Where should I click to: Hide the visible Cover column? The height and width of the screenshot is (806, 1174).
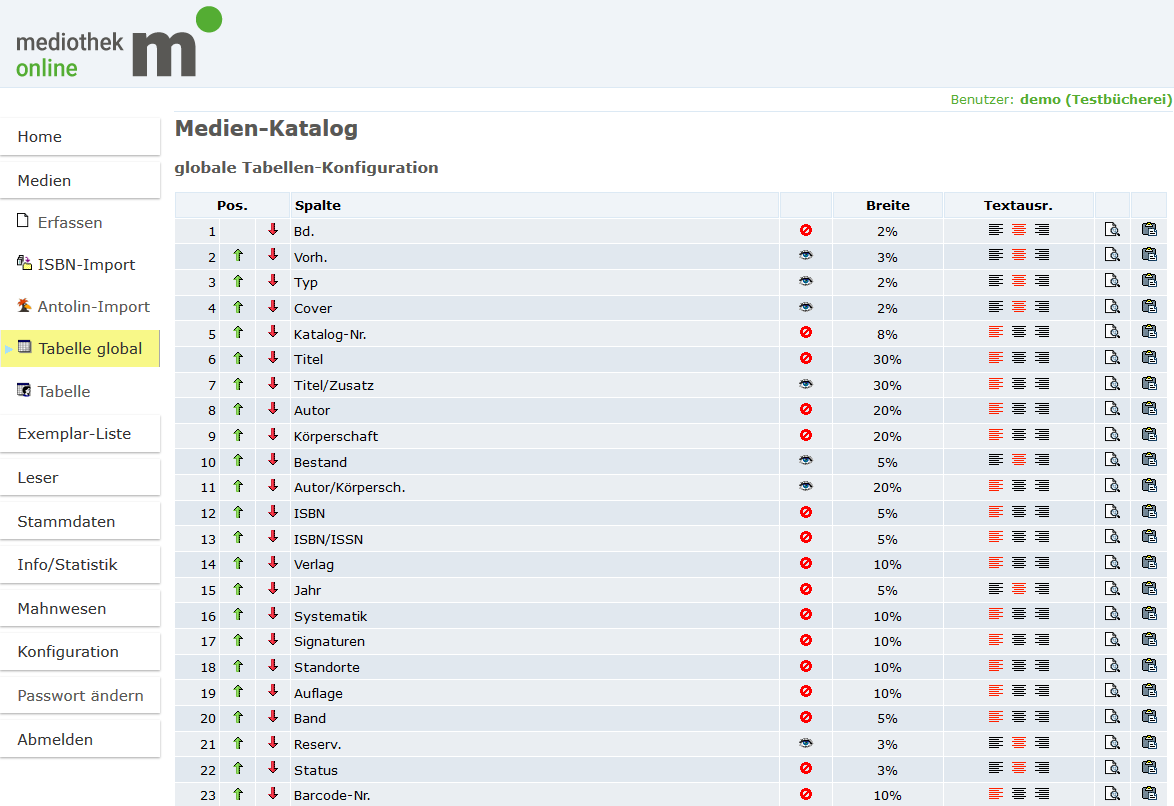point(806,307)
